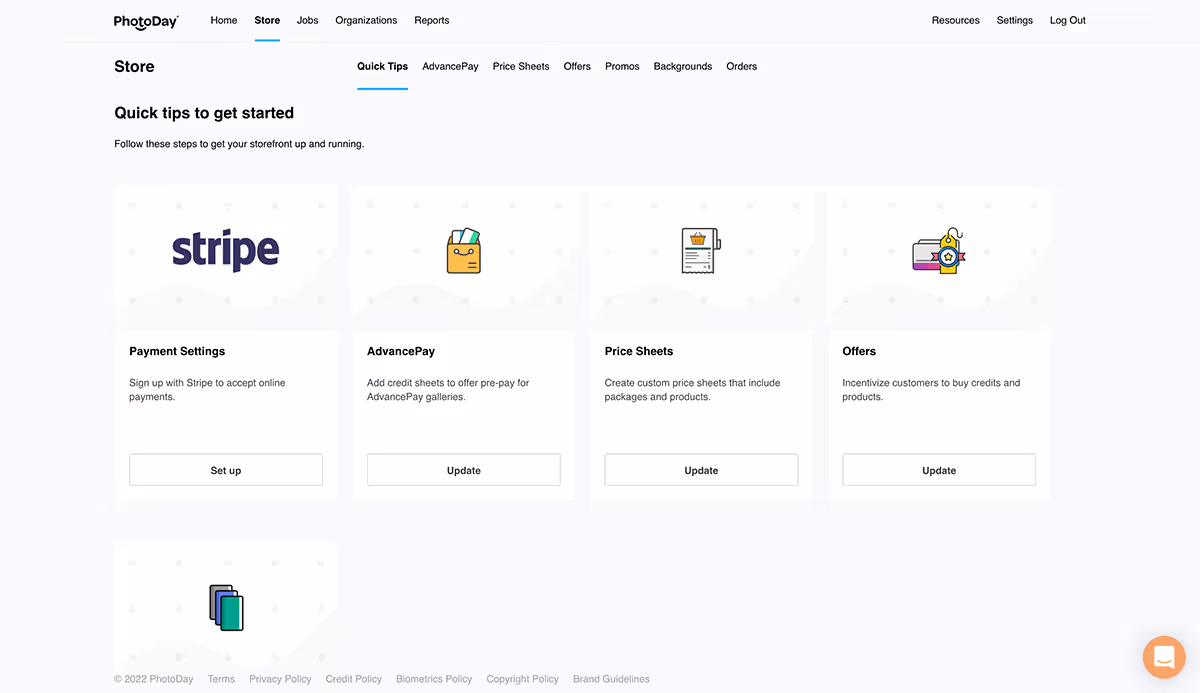Click the Stripe logo image

click(226, 250)
